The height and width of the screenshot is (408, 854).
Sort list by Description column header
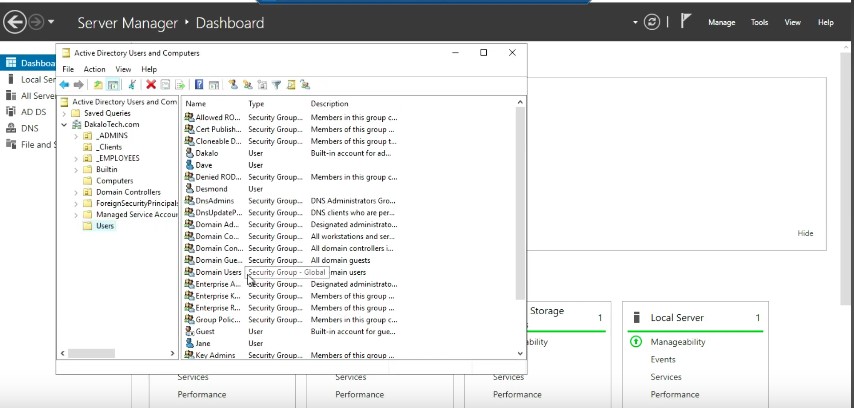329,103
